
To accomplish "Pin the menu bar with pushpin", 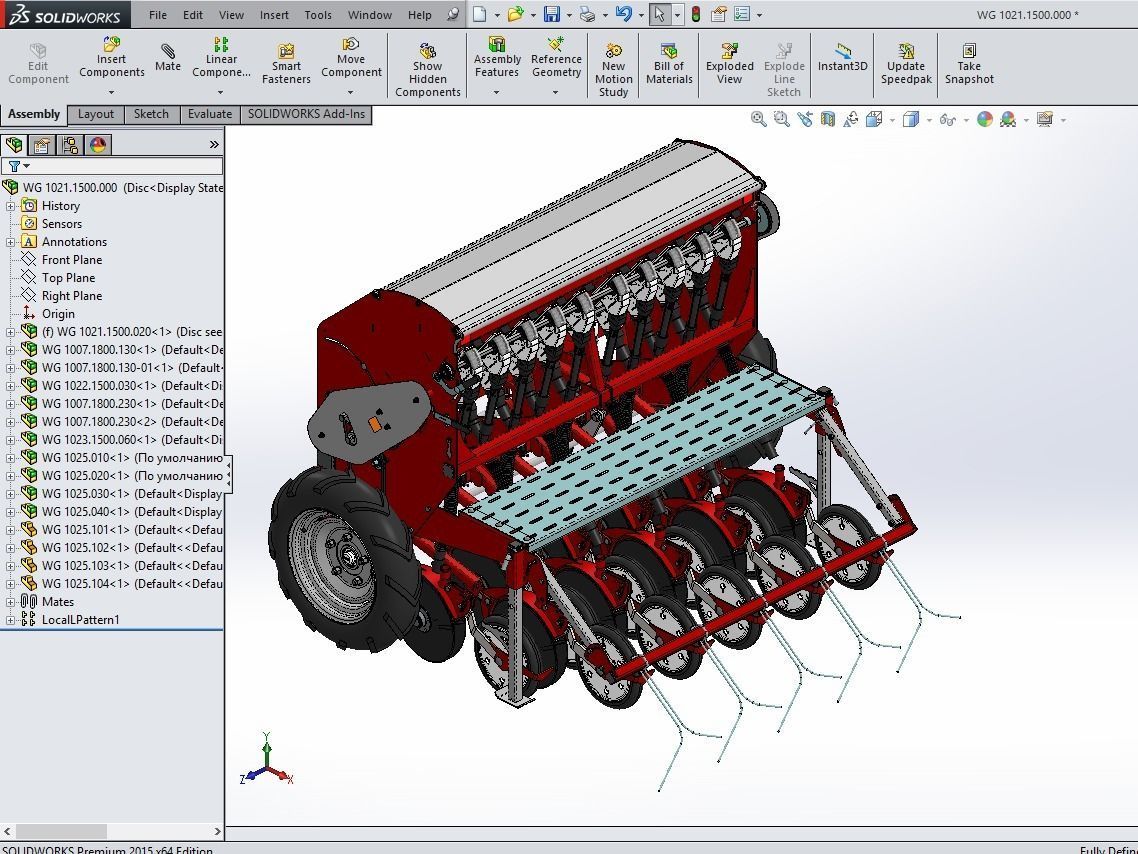I will click(452, 14).
